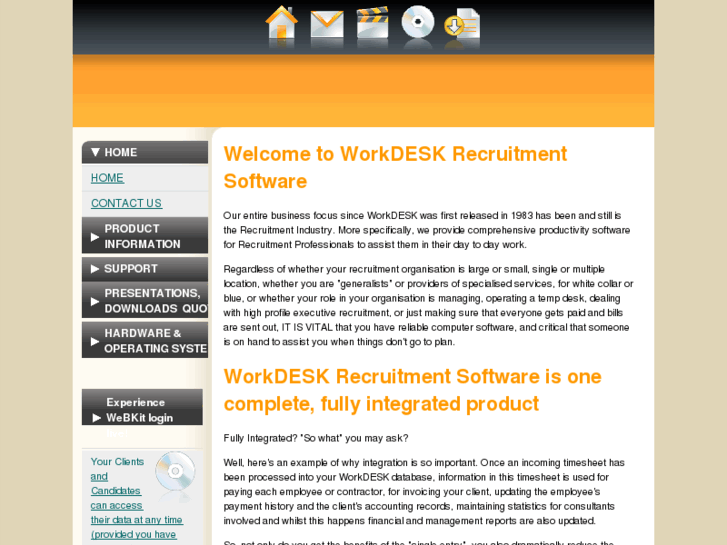Open the CONTACT US link
This screenshot has width=727, height=545.
click(126, 203)
